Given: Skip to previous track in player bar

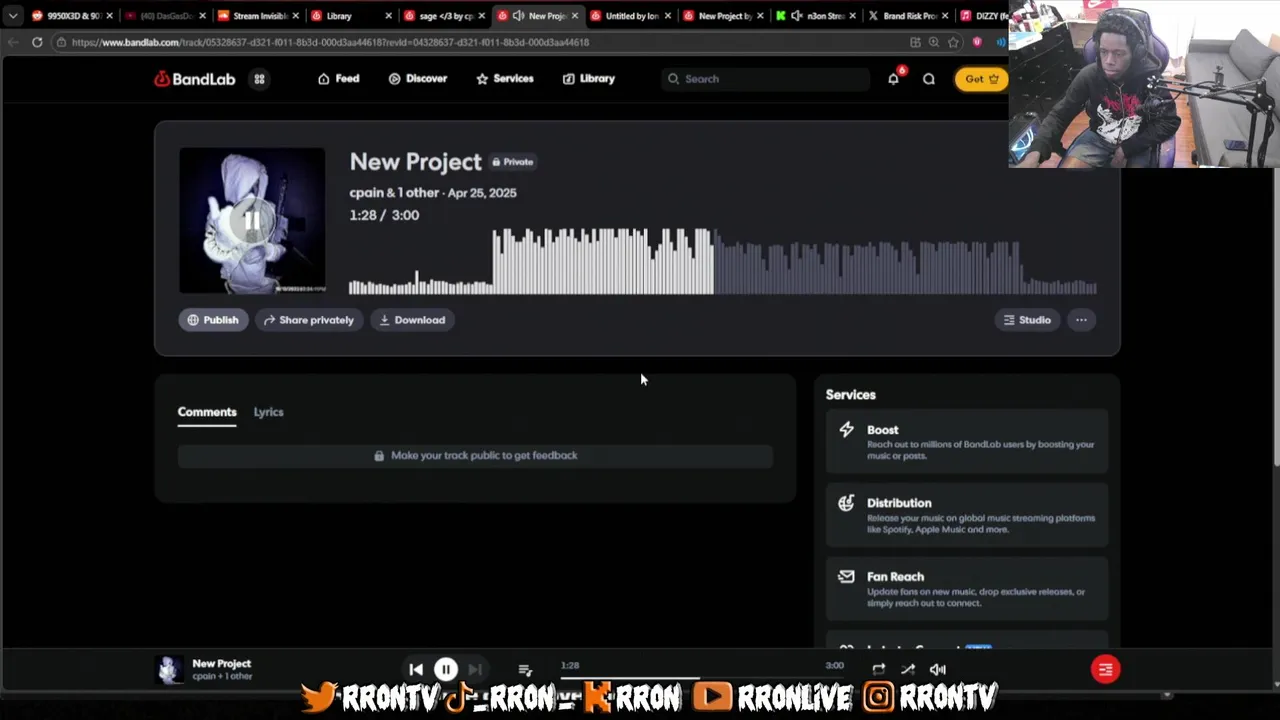Looking at the screenshot, I should pos(416,670).
